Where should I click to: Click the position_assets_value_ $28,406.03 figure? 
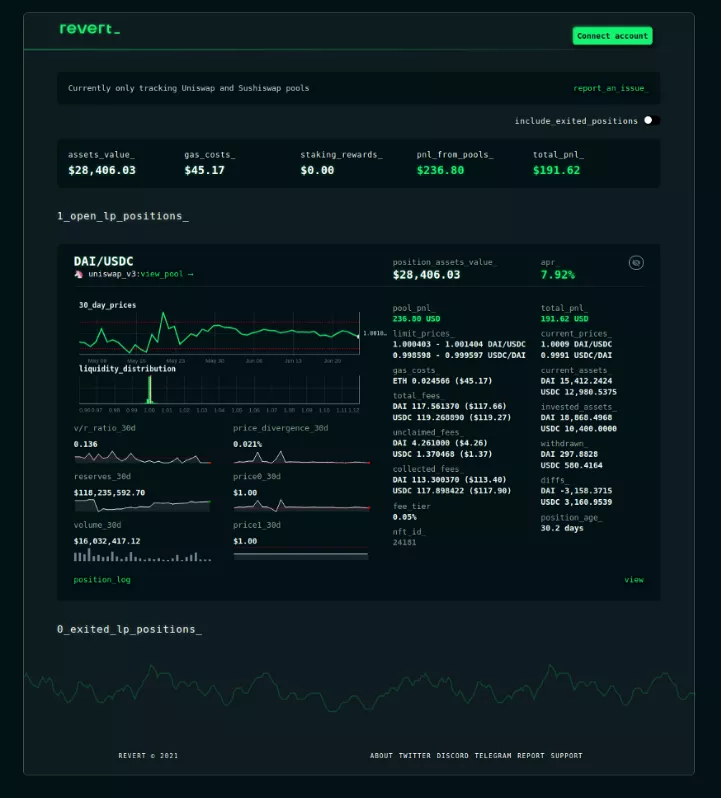(426, 275)
